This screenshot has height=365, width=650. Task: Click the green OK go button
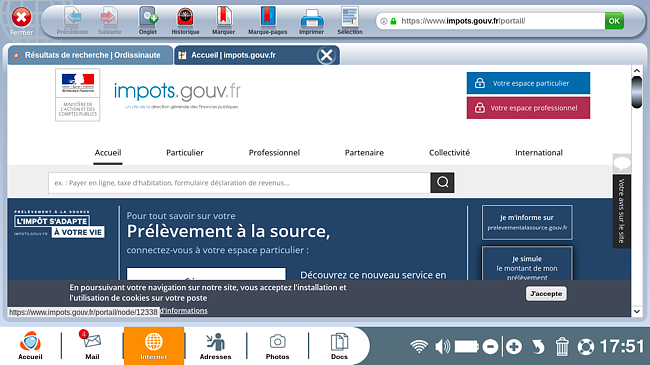pos(614,21)
